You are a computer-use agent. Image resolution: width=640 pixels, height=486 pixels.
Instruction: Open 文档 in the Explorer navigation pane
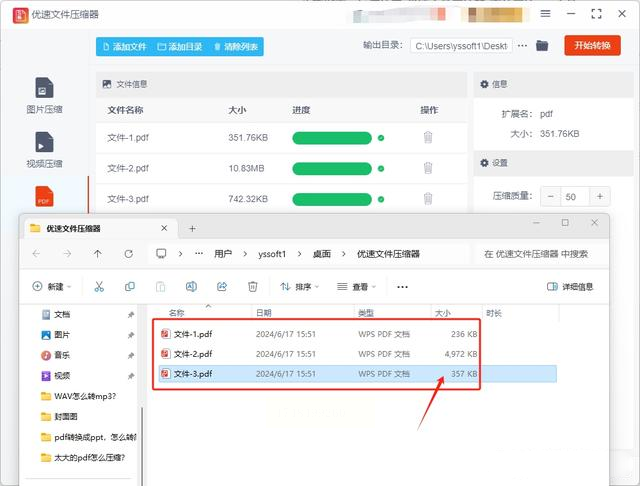[x=62, y=315]
